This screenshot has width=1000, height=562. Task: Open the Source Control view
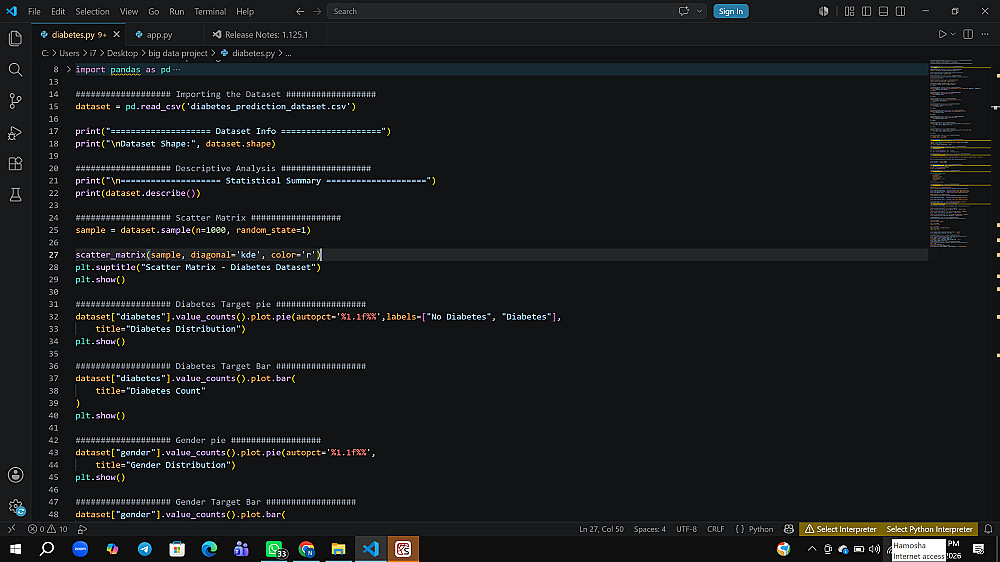tap(15, 101)
